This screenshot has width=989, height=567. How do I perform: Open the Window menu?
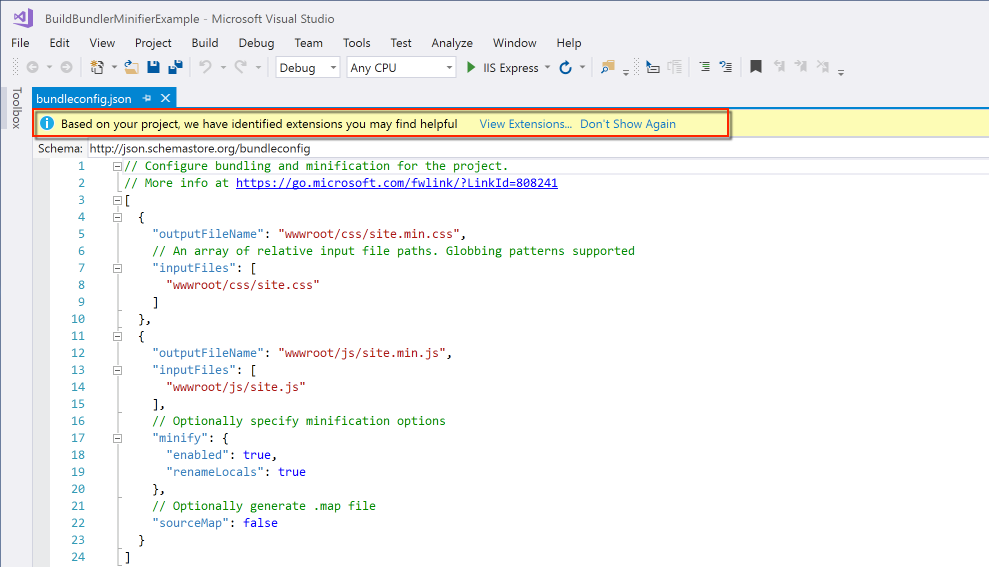tap(514, 43)
